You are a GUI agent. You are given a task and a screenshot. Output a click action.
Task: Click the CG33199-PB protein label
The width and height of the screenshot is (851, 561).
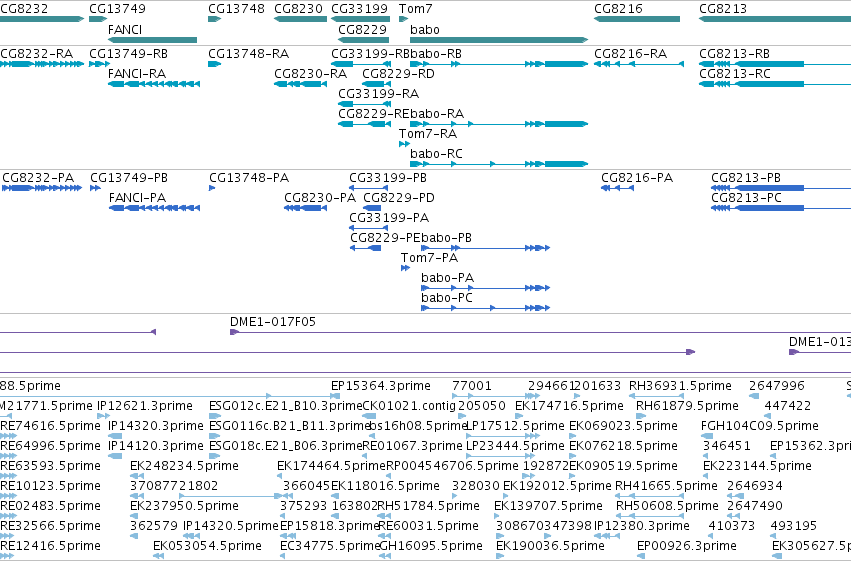click(x=388, y=178)
